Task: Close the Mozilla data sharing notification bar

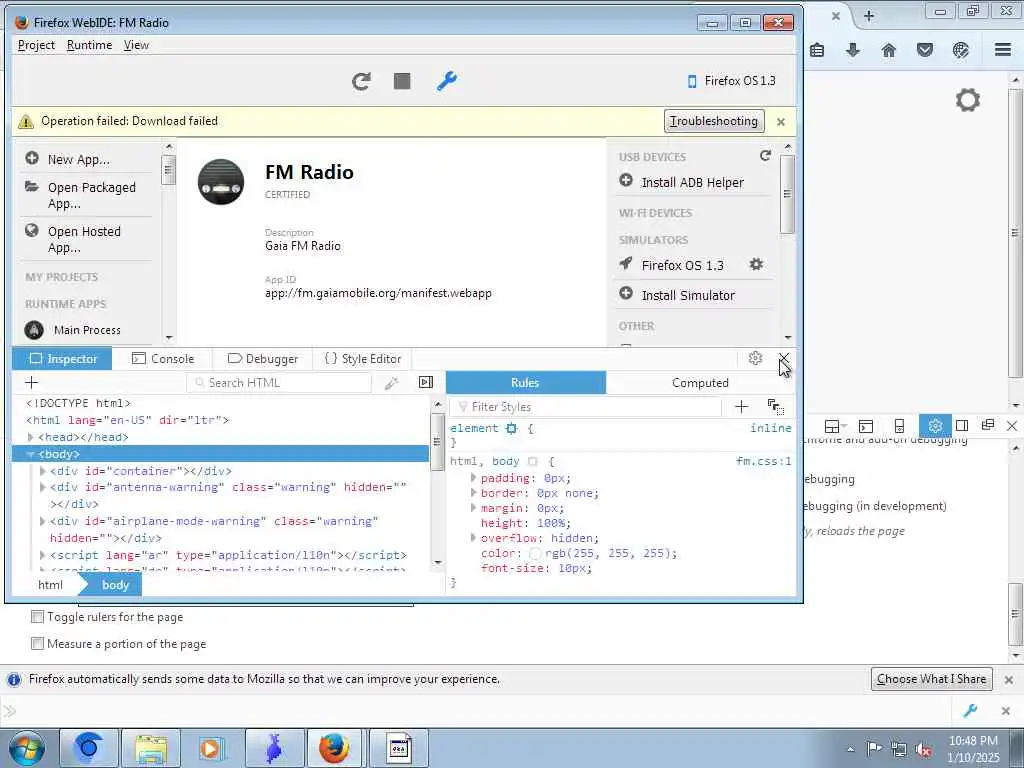Action: pos(1009,680)
